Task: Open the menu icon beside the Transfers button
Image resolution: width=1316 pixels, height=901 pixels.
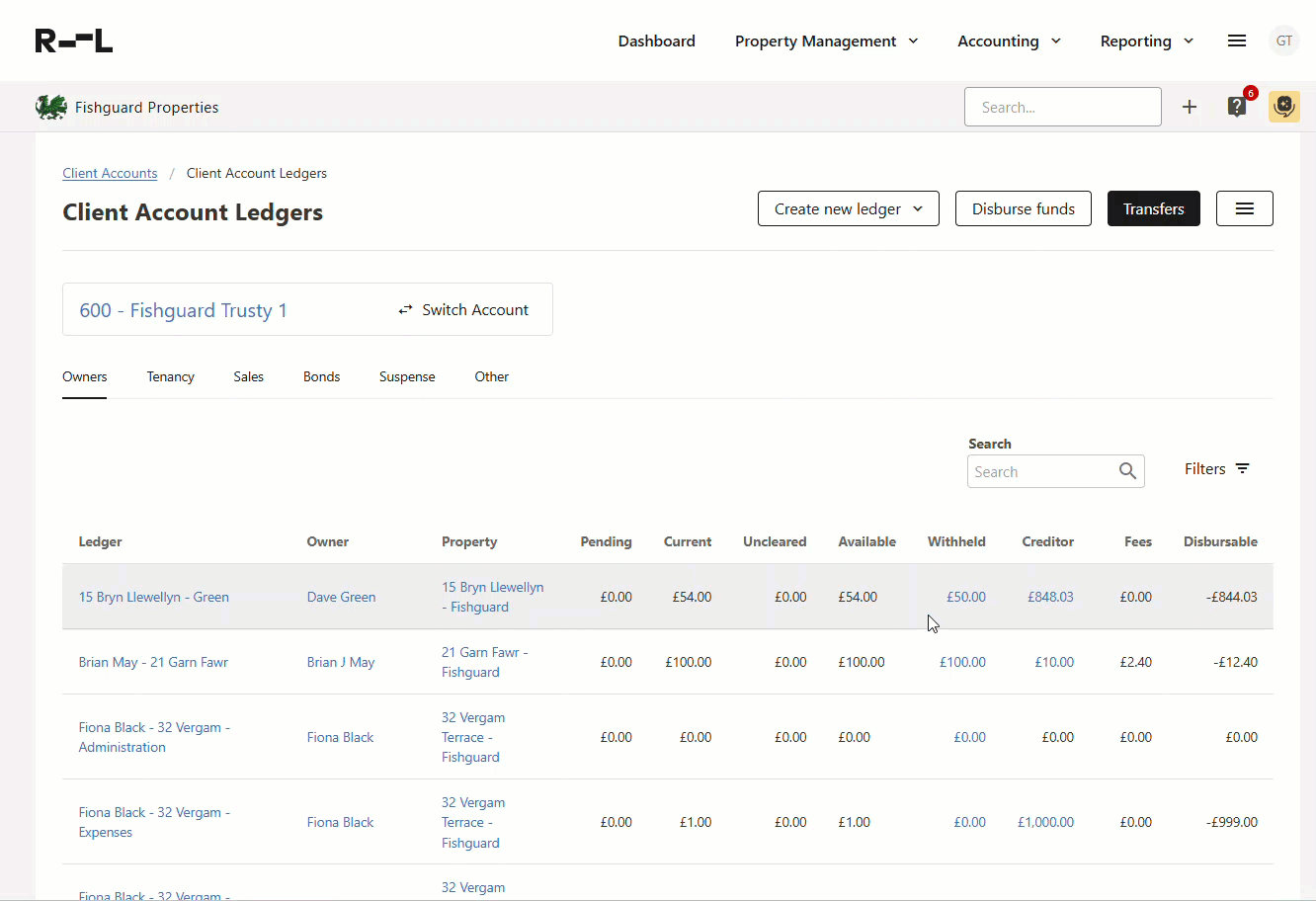Action: [1244, 208]
